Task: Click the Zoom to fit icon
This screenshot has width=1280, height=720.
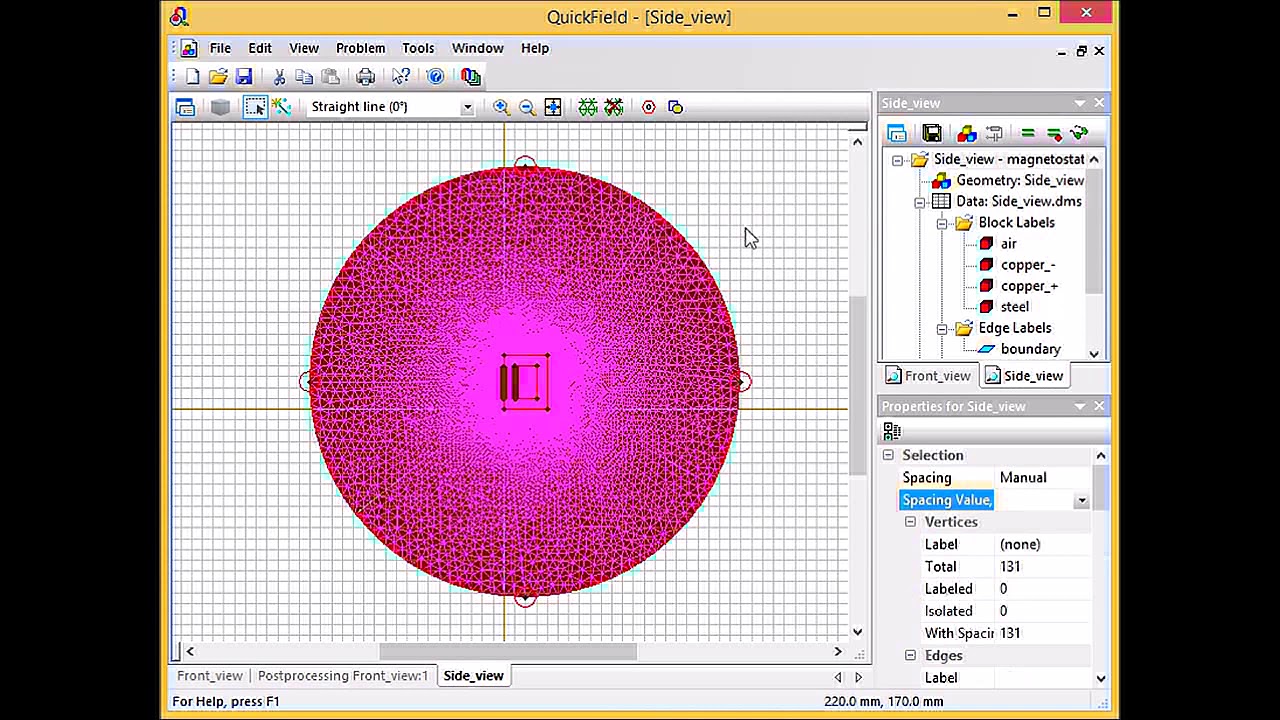Action: click(553, 107)
